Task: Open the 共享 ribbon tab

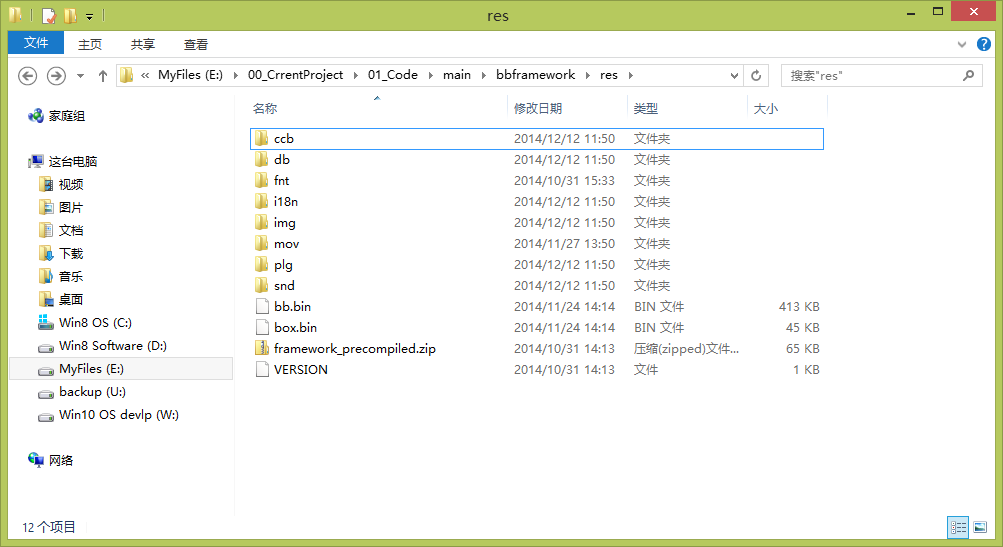Action: tap(143, 44)
